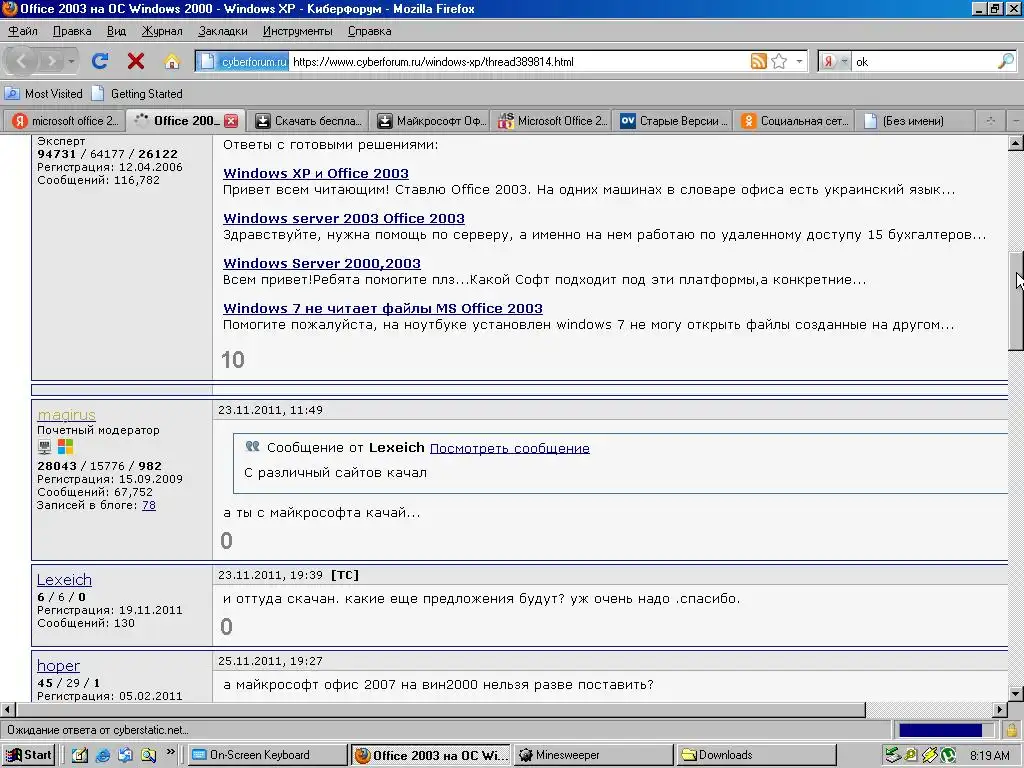Open the Most Visited bookmarks folder
This screenshot has width=1024, height=768.
(x=44, y=93)
